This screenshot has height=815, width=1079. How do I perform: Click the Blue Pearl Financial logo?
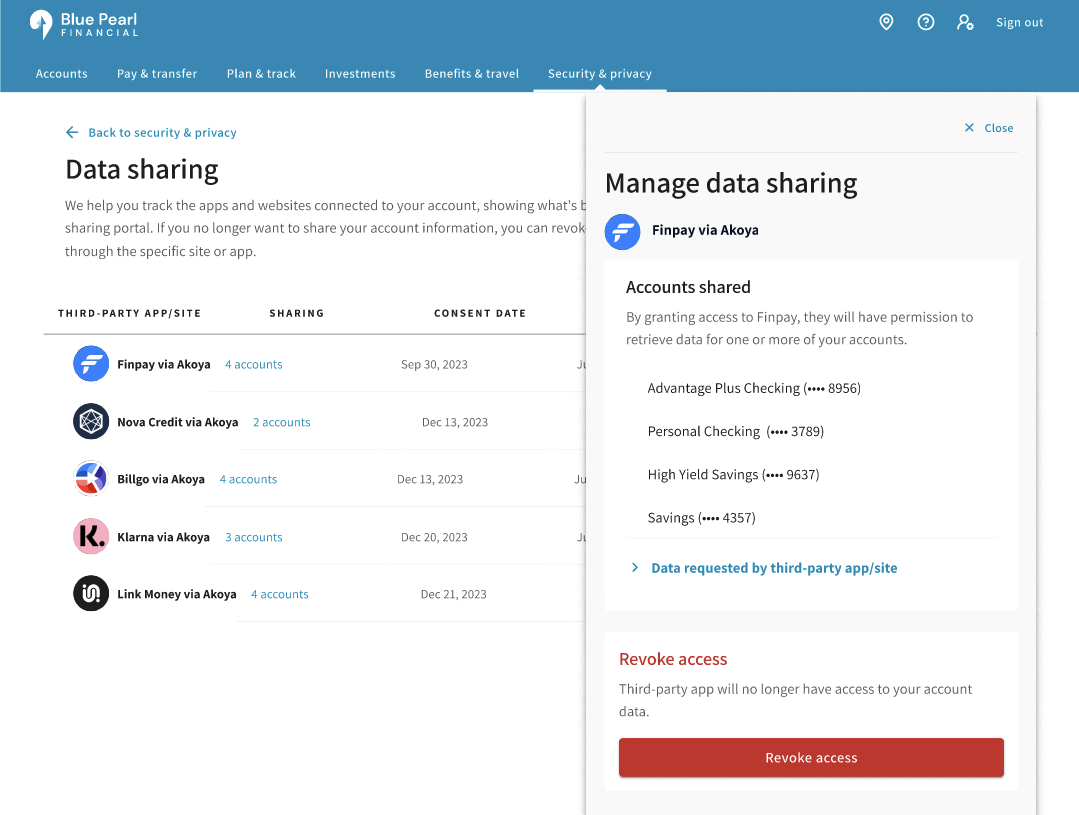pyautogui.click(x=84, y=24)
